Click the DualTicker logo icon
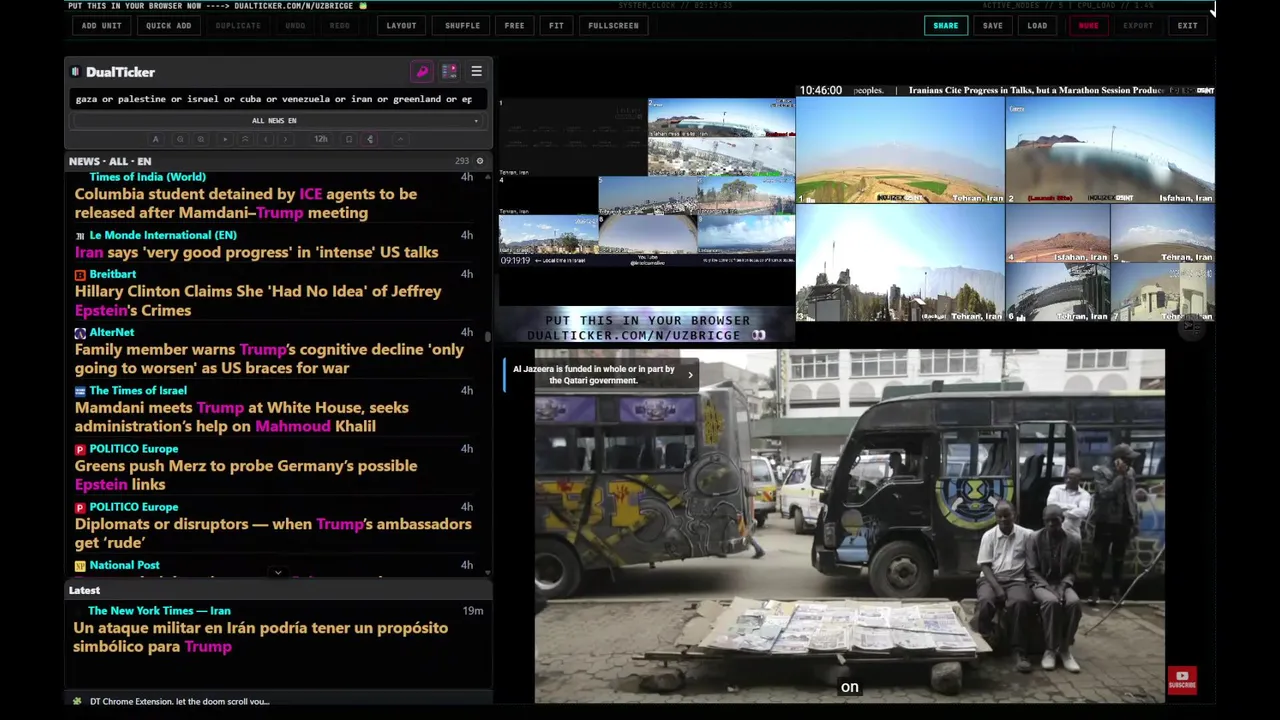The image size is (1280, 720). click(x=74, y=72)
